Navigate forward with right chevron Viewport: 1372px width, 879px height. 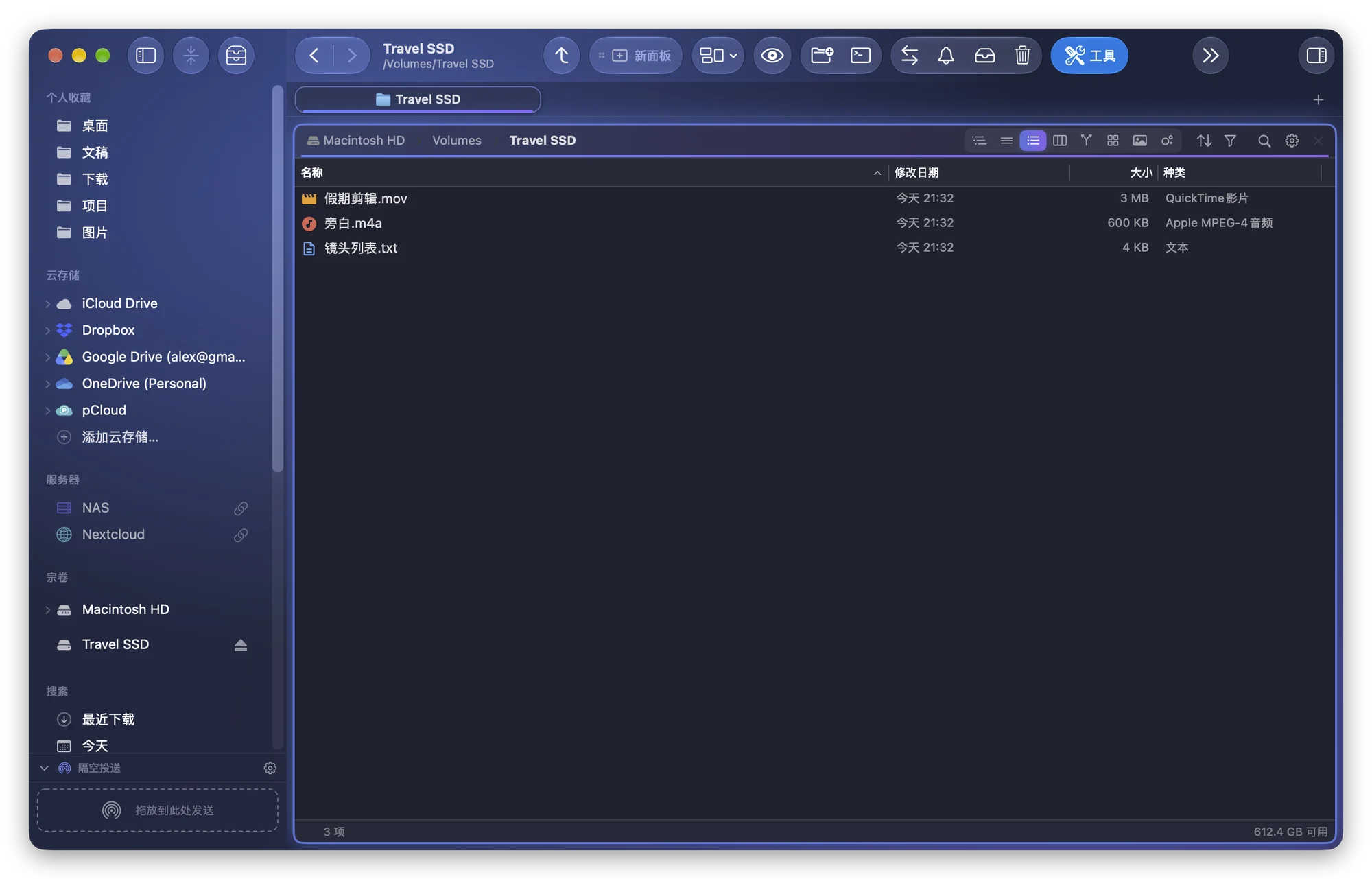coord(352,56)
